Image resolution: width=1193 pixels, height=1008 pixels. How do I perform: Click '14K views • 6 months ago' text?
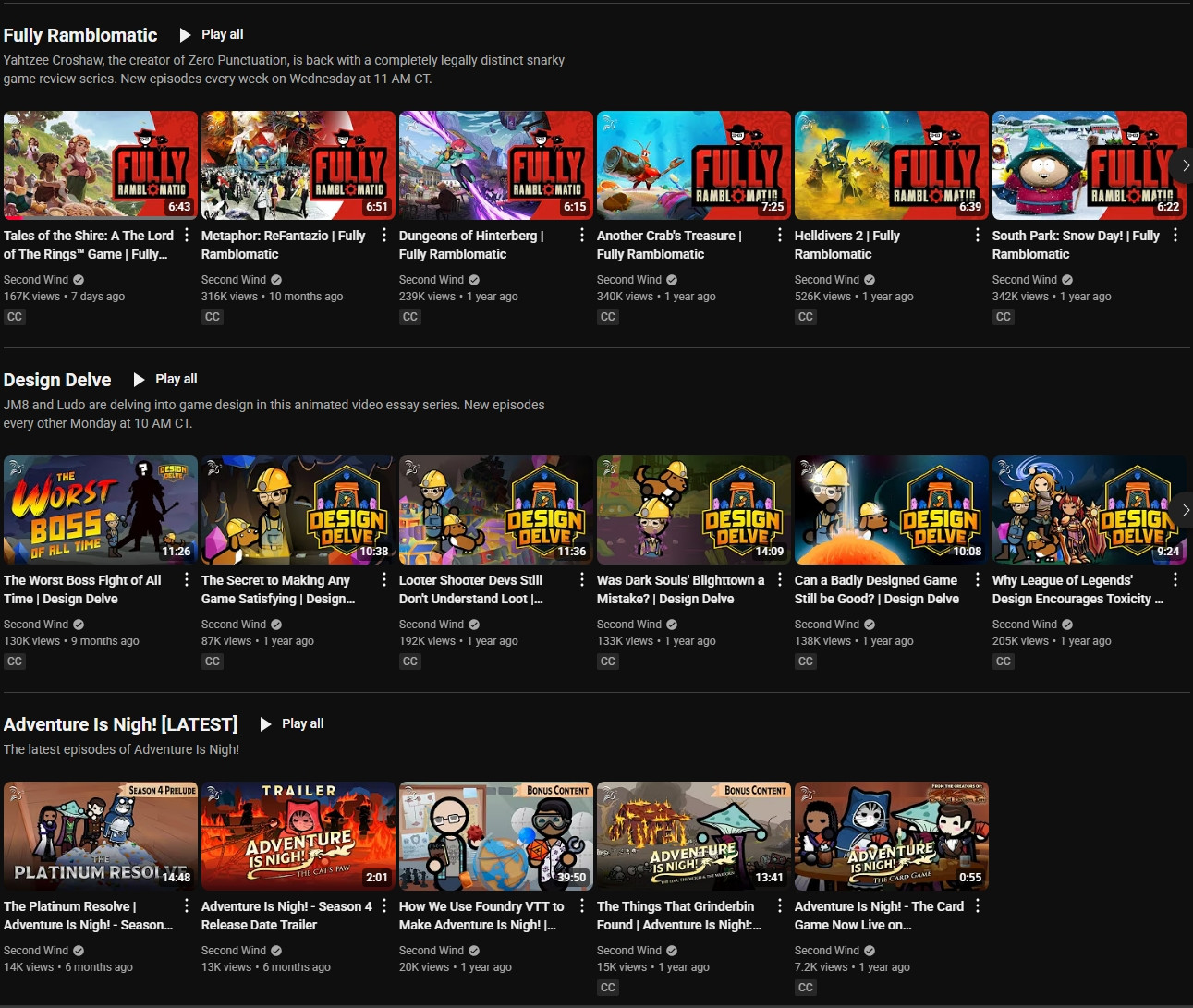click(x=68, y=967)
